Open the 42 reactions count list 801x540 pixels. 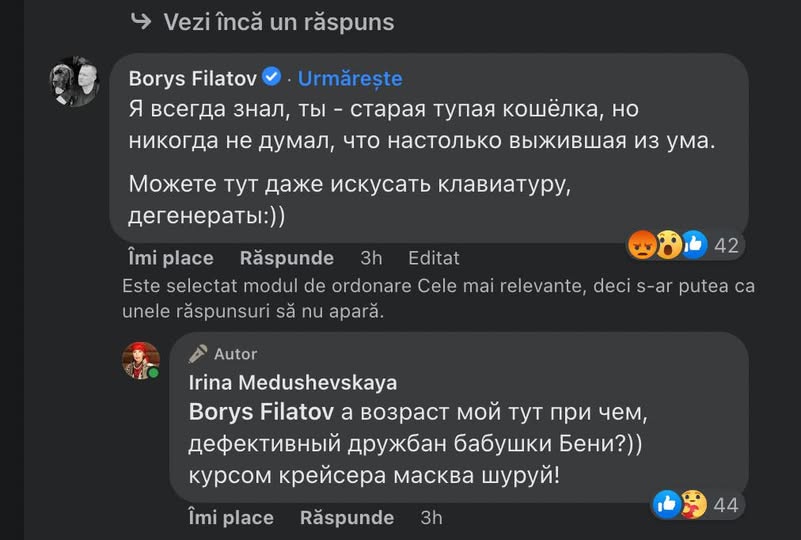pos(727,244)
